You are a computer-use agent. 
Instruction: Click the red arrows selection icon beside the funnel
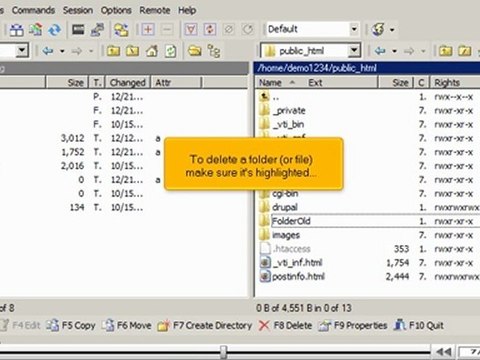point(210,30)
